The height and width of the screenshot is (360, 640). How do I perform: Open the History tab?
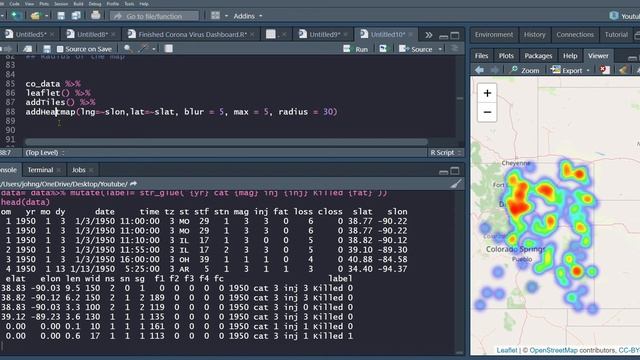click(534, 35)
